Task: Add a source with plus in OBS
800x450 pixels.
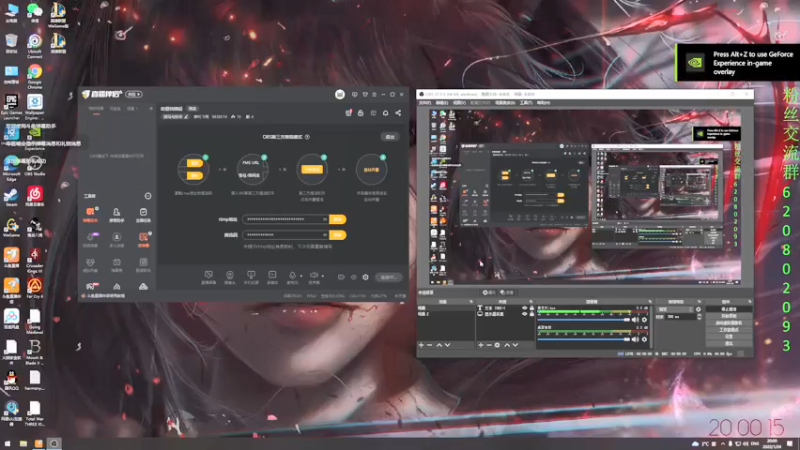Action: point(481,345)
